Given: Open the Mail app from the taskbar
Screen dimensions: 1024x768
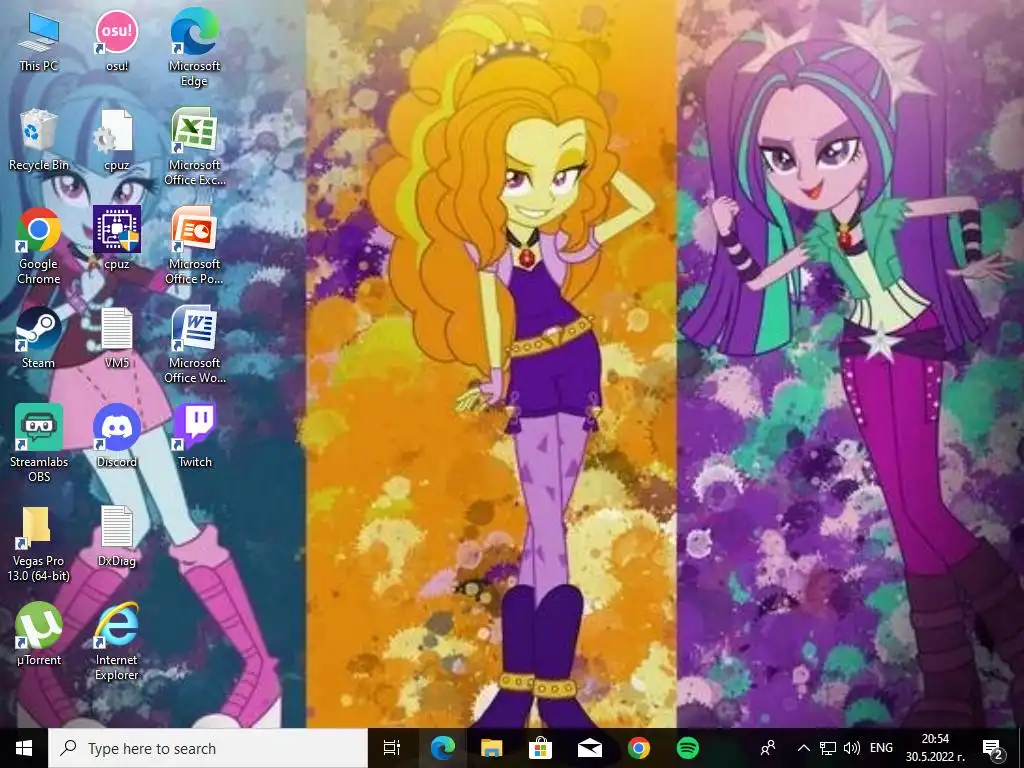Looking at the screenshot, I should [x=590, y=748].
